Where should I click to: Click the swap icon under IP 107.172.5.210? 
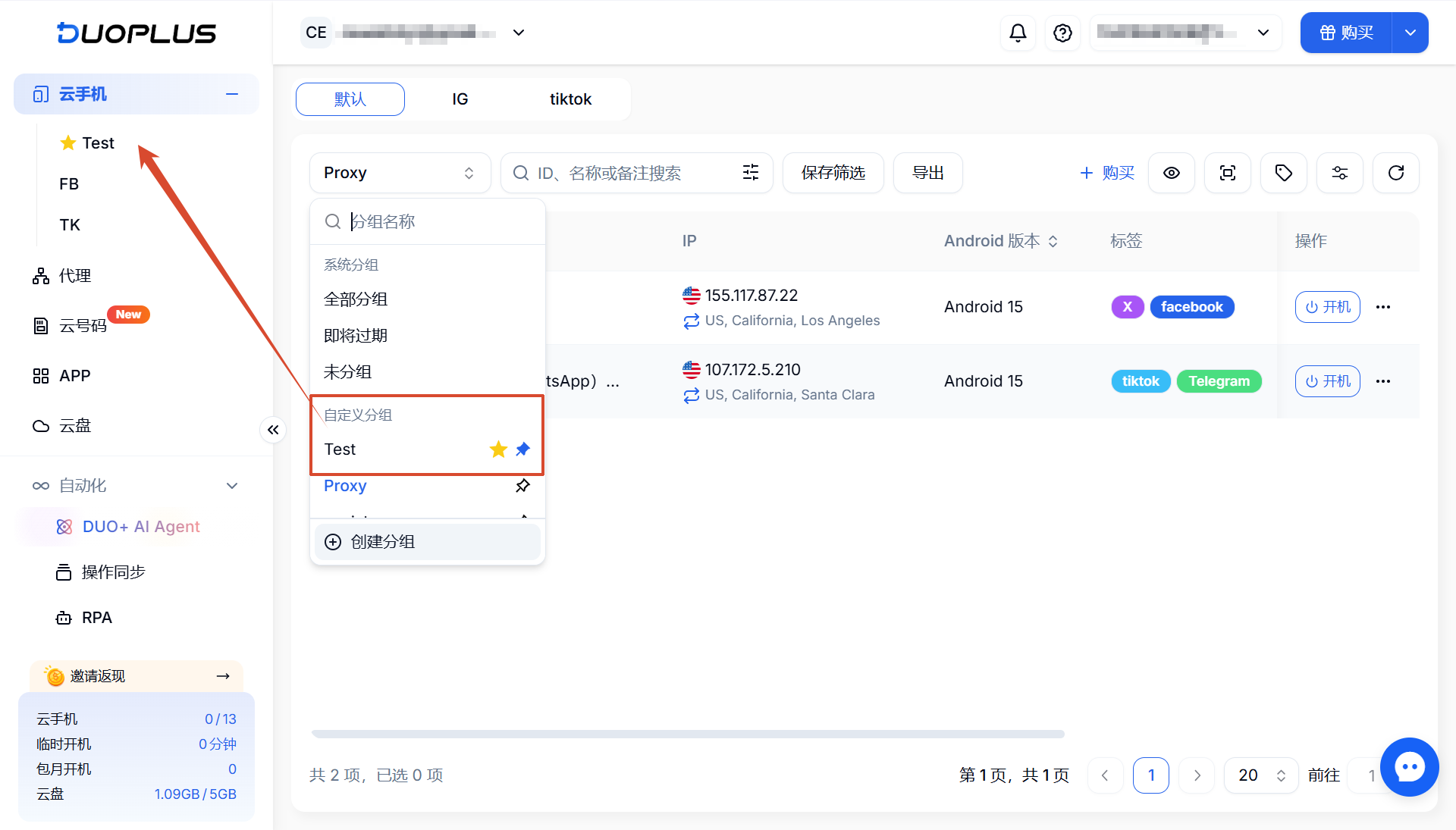(x=691, y=396)
